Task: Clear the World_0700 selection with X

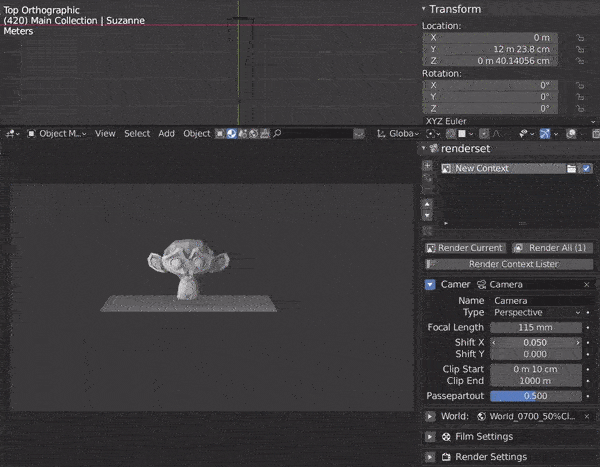Action: click(x=587, y=416)
